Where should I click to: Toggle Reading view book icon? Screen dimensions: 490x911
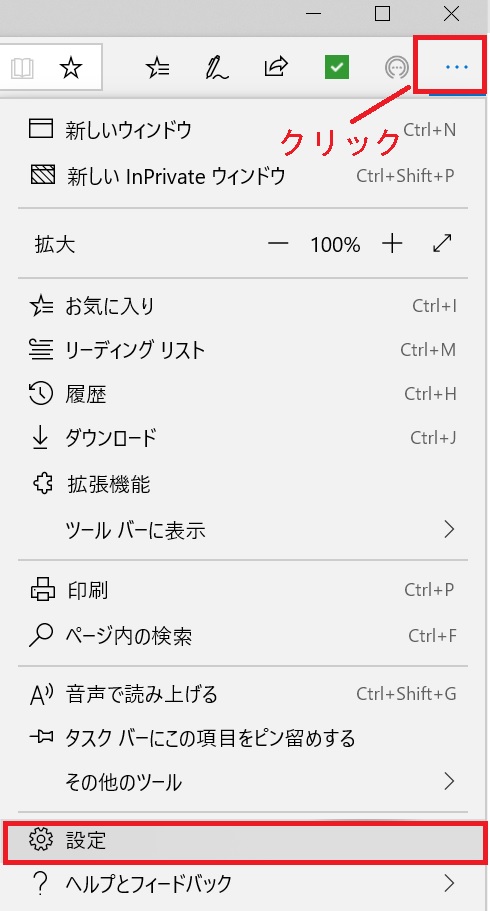[22, 69]
